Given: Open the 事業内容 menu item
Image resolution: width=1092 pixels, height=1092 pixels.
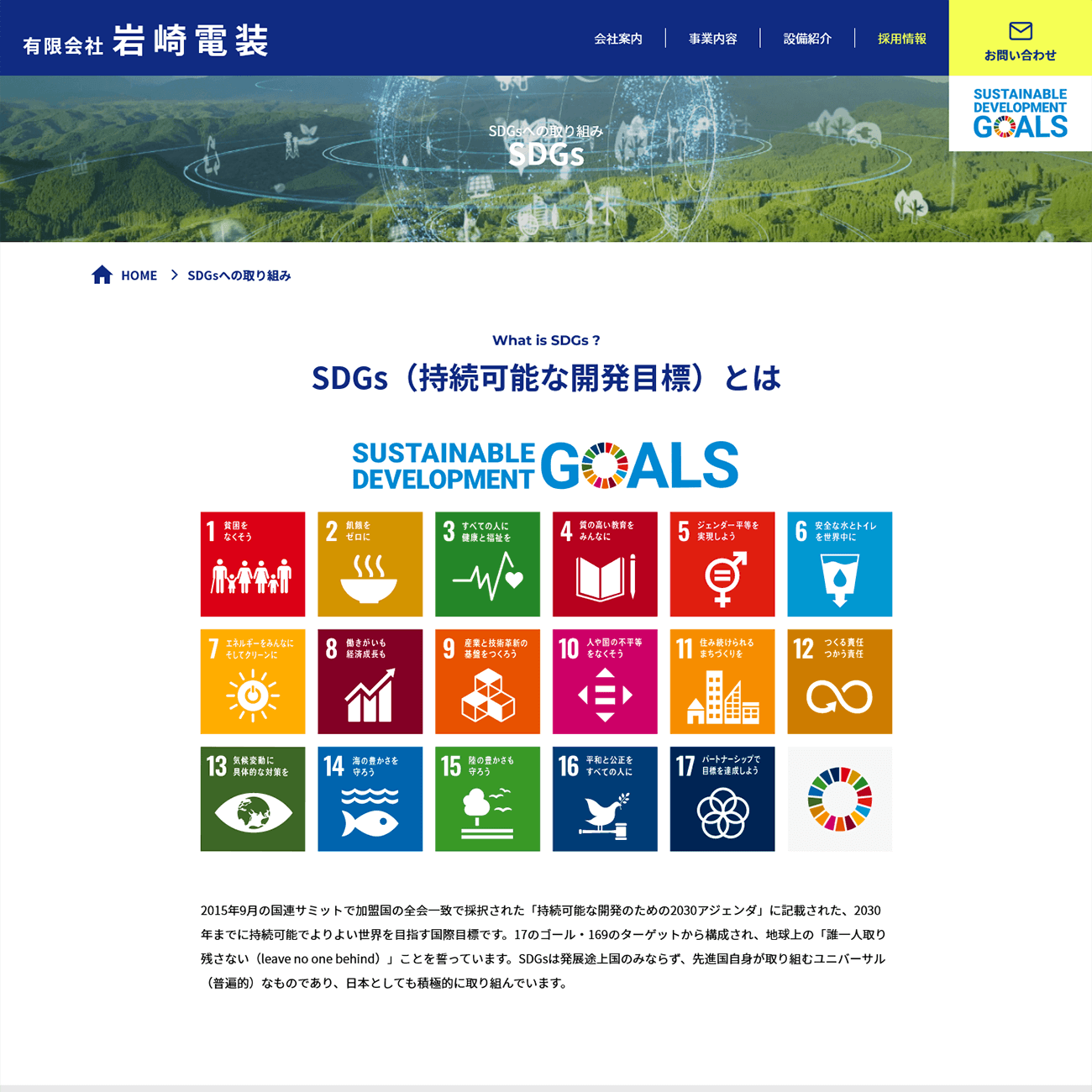Looking at the screenshot, I should [x=713, y=39].
